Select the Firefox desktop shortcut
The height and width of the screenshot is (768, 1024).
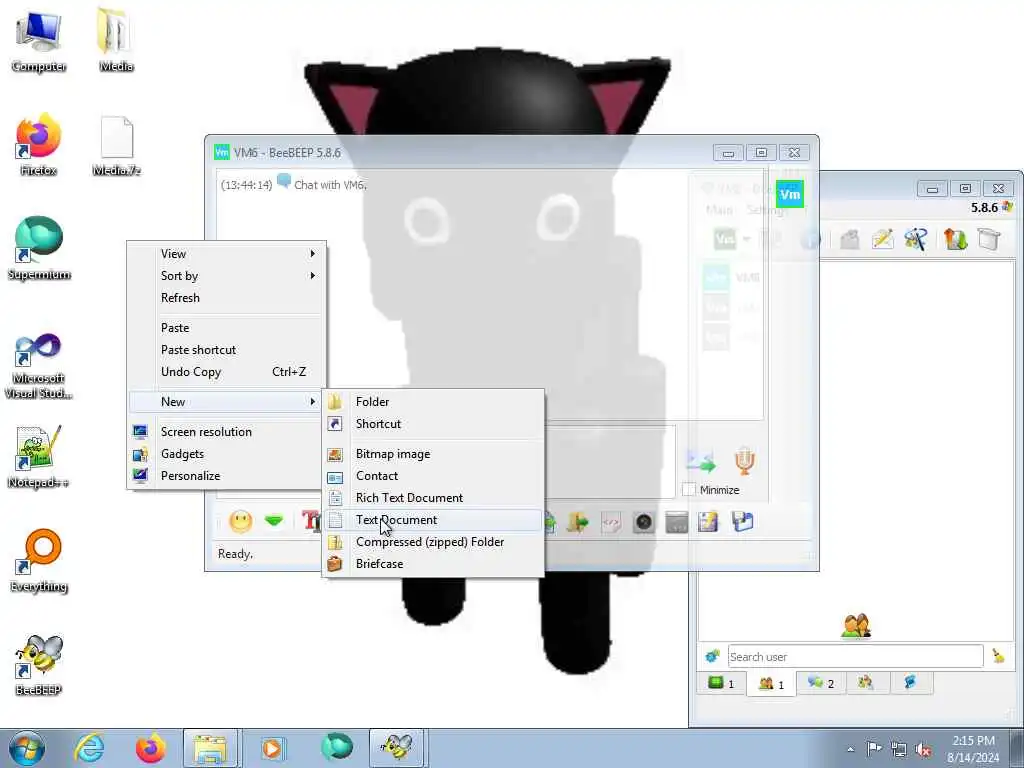tap(39, 145)
